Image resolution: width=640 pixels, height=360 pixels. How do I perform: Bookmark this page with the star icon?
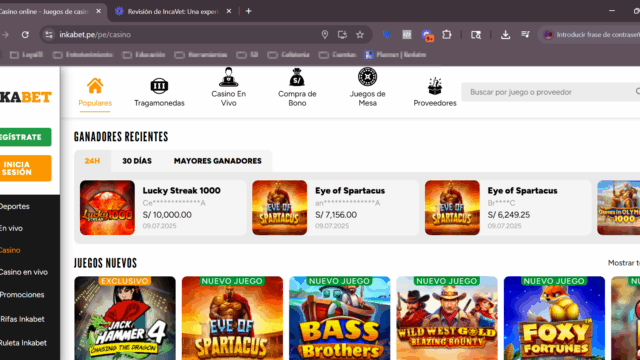(360, 35)
